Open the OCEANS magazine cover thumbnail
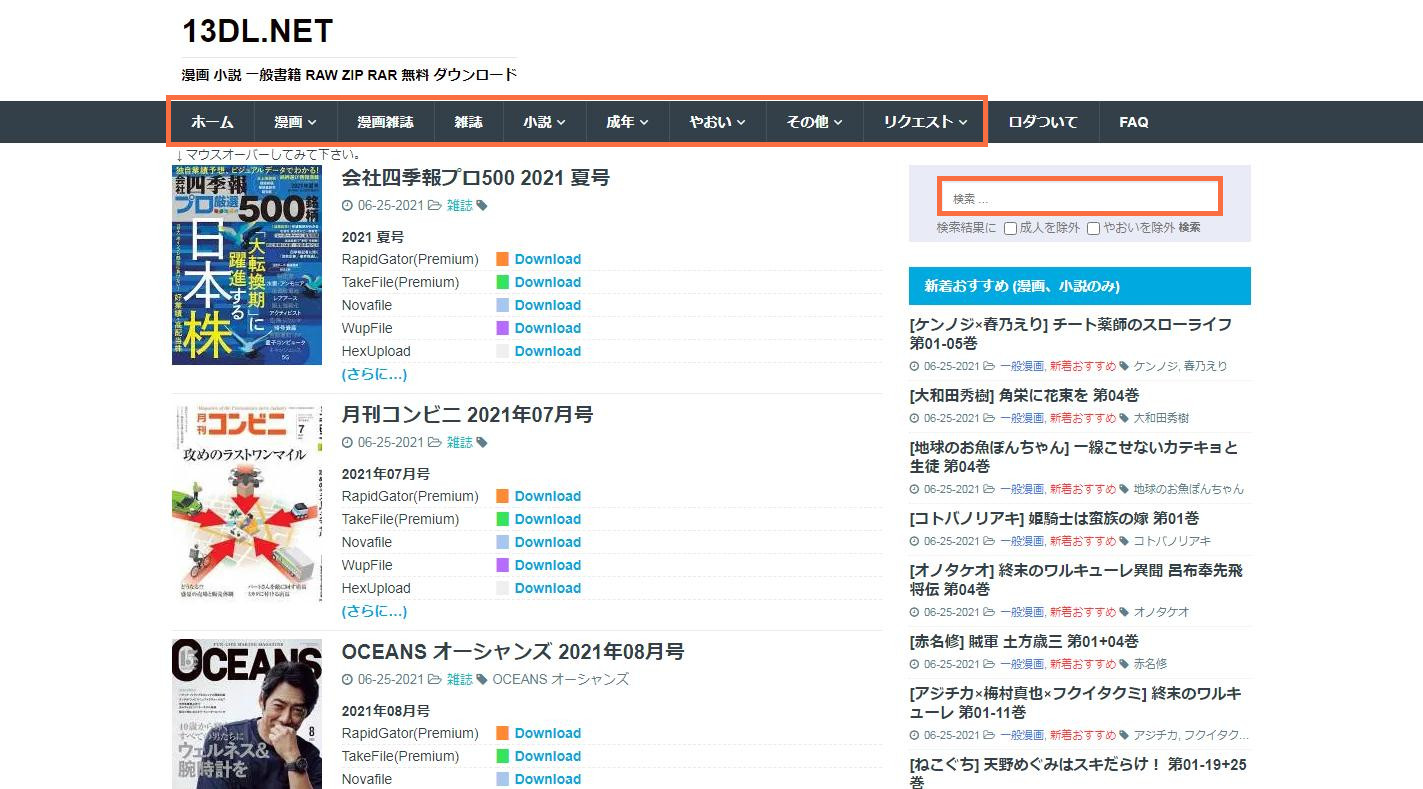 coord(247,714)
